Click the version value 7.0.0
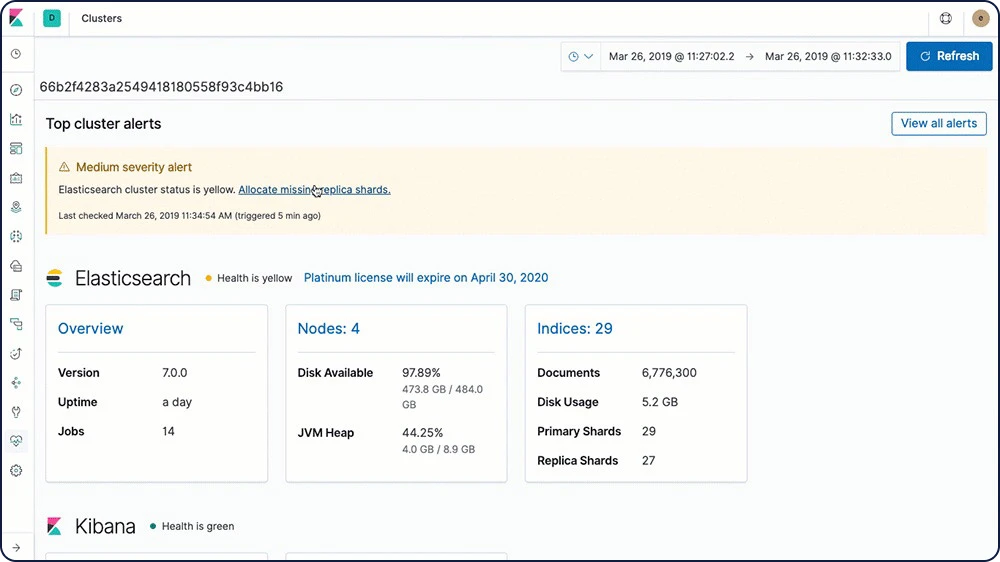Image resolution: width=1000 pixels, height=562 pixels. 175,373
